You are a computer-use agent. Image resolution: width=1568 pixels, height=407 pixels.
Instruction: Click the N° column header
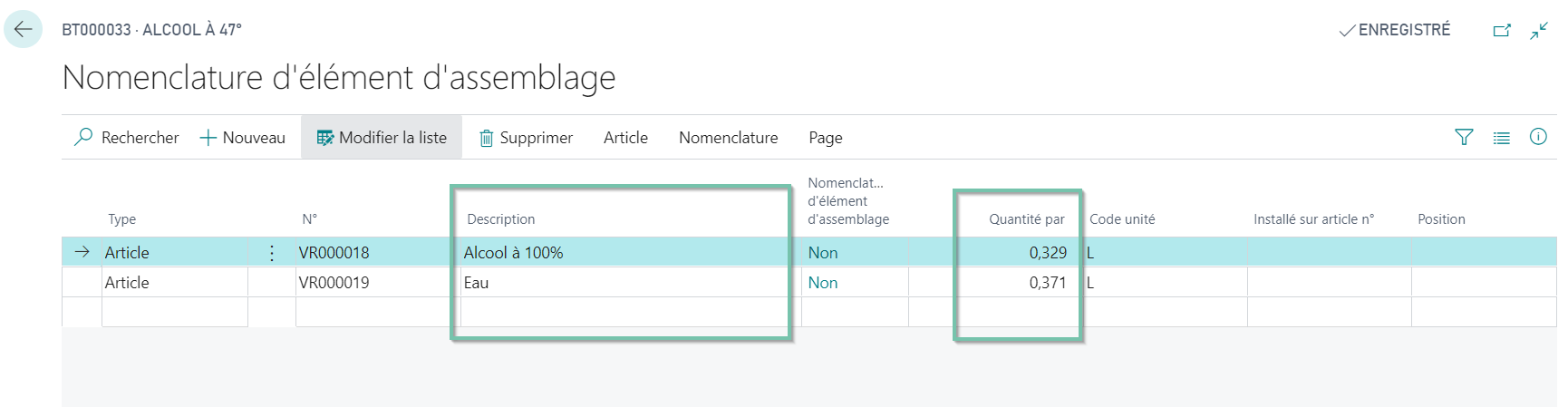pos(309,219)
